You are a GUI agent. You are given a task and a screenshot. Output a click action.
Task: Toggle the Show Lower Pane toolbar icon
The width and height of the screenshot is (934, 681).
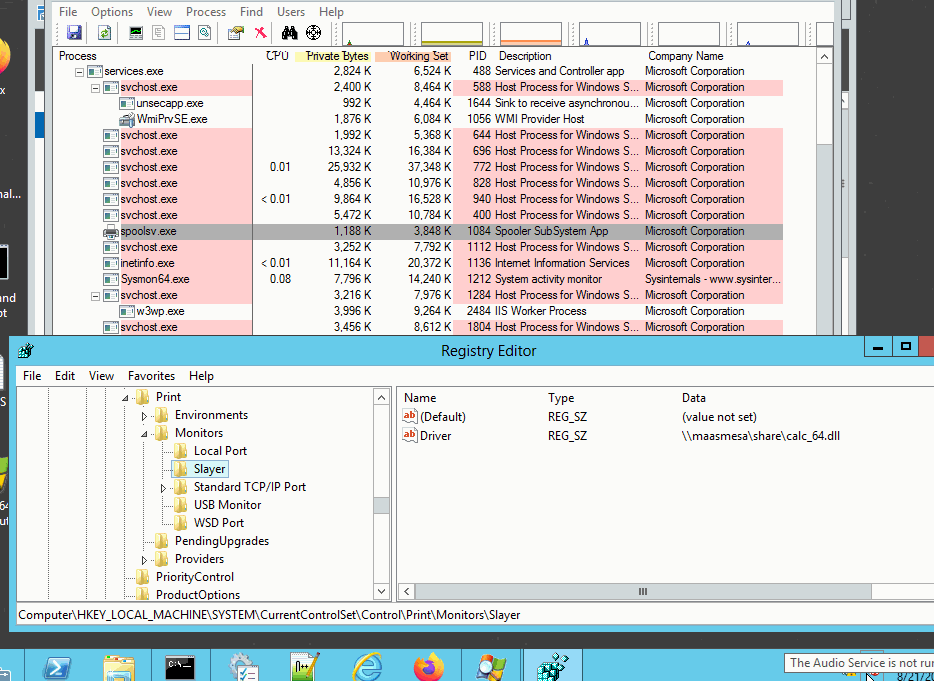coord(182,32)
